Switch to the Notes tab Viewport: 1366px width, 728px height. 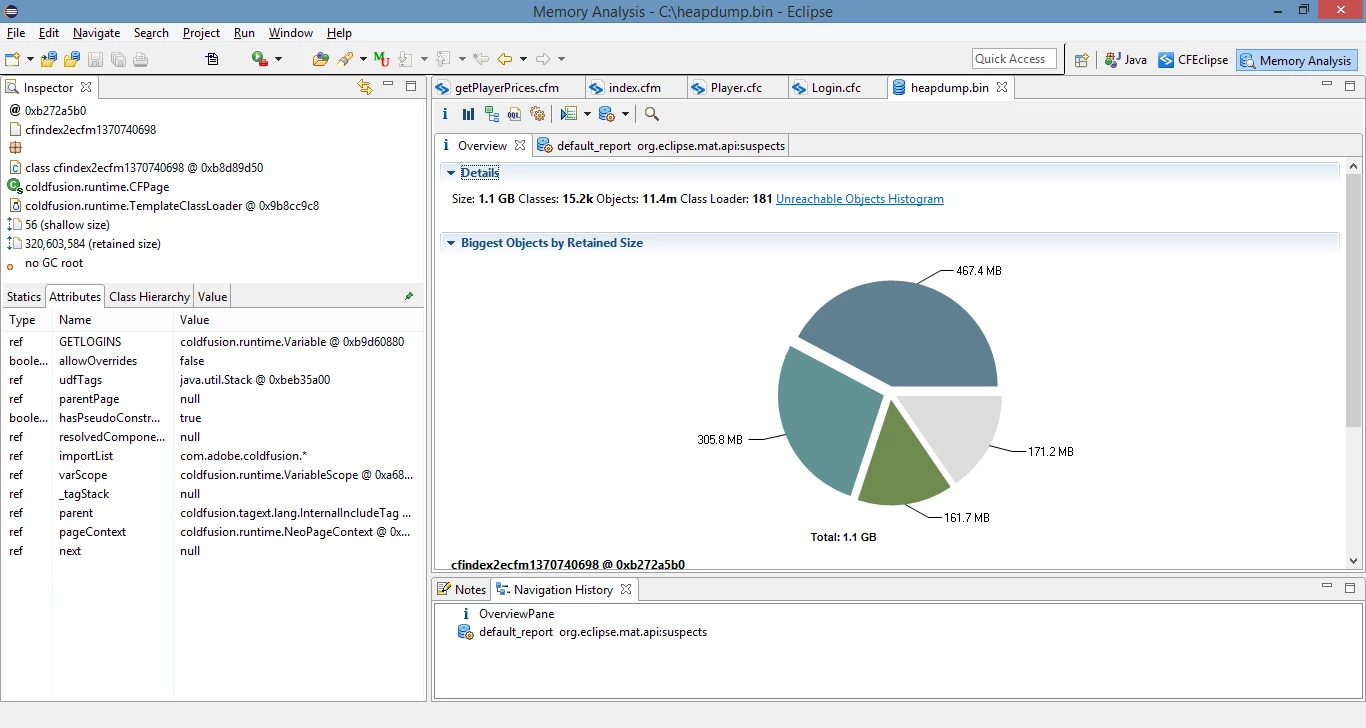click(x=462, y=590)
